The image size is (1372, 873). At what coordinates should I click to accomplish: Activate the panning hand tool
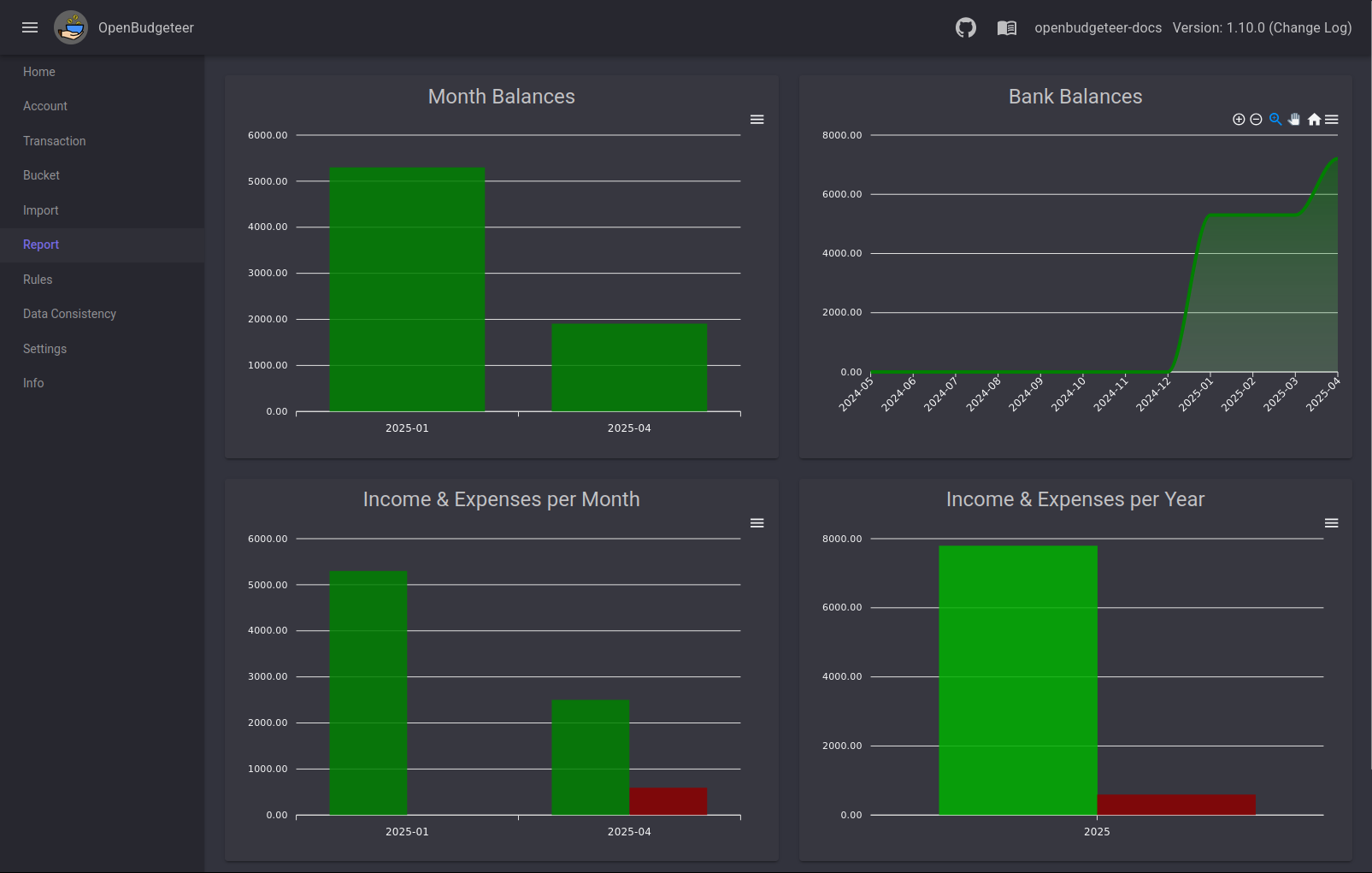point(1294,120)
